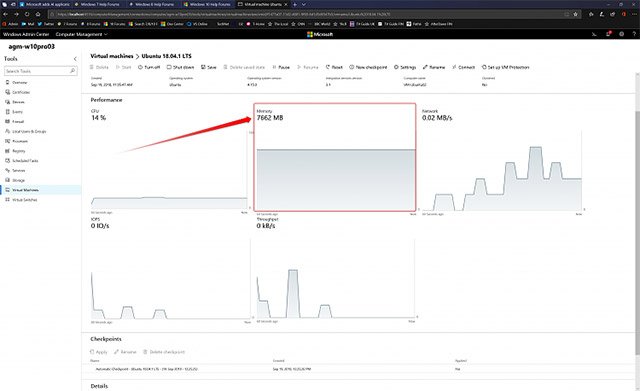Go back to the Virtual machines breadcrumb
640x391 pixels.
pyautogui.click(x=112, y=56)
